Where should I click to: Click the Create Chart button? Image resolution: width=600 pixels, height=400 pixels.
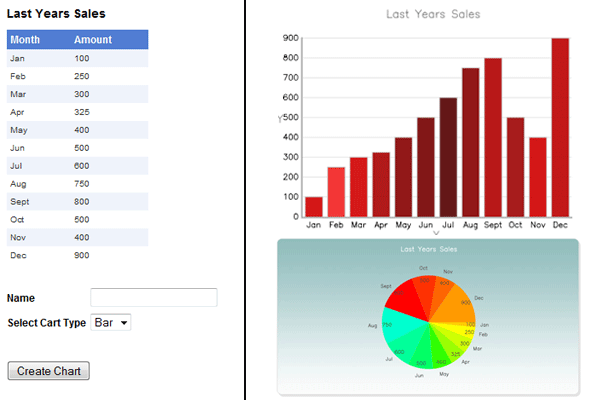(x=49, y=371)
